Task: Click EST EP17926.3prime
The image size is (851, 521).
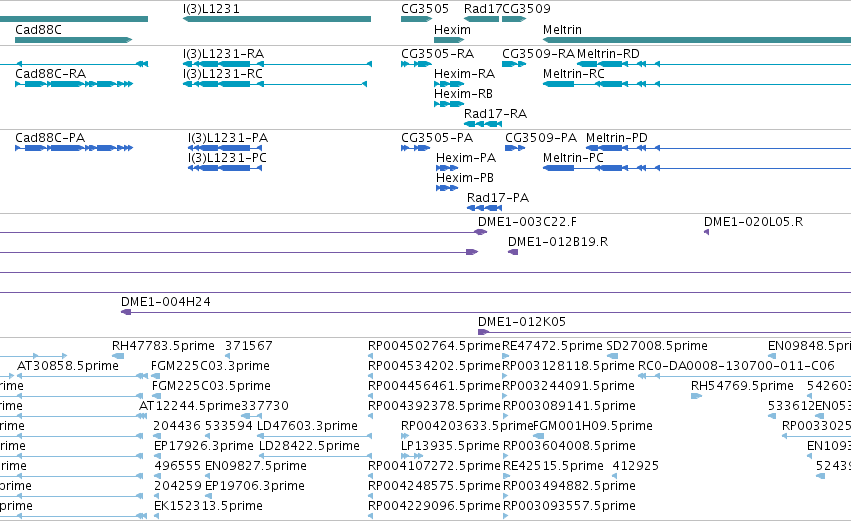Action: (x=204, y=446)
